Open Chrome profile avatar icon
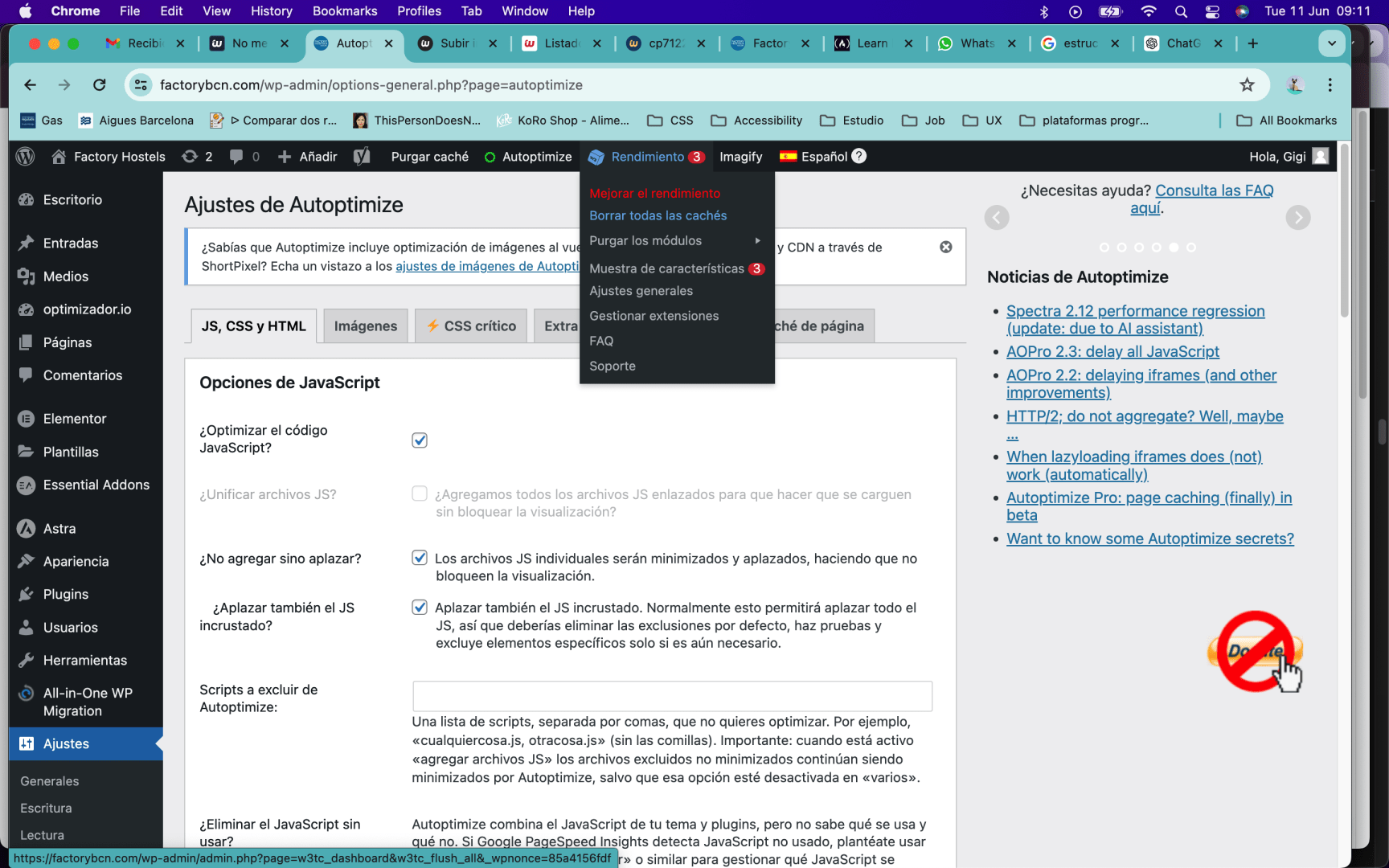The width and height of the screenshot is (1389, 868). pyautogui.click(x=1294, y=84)
